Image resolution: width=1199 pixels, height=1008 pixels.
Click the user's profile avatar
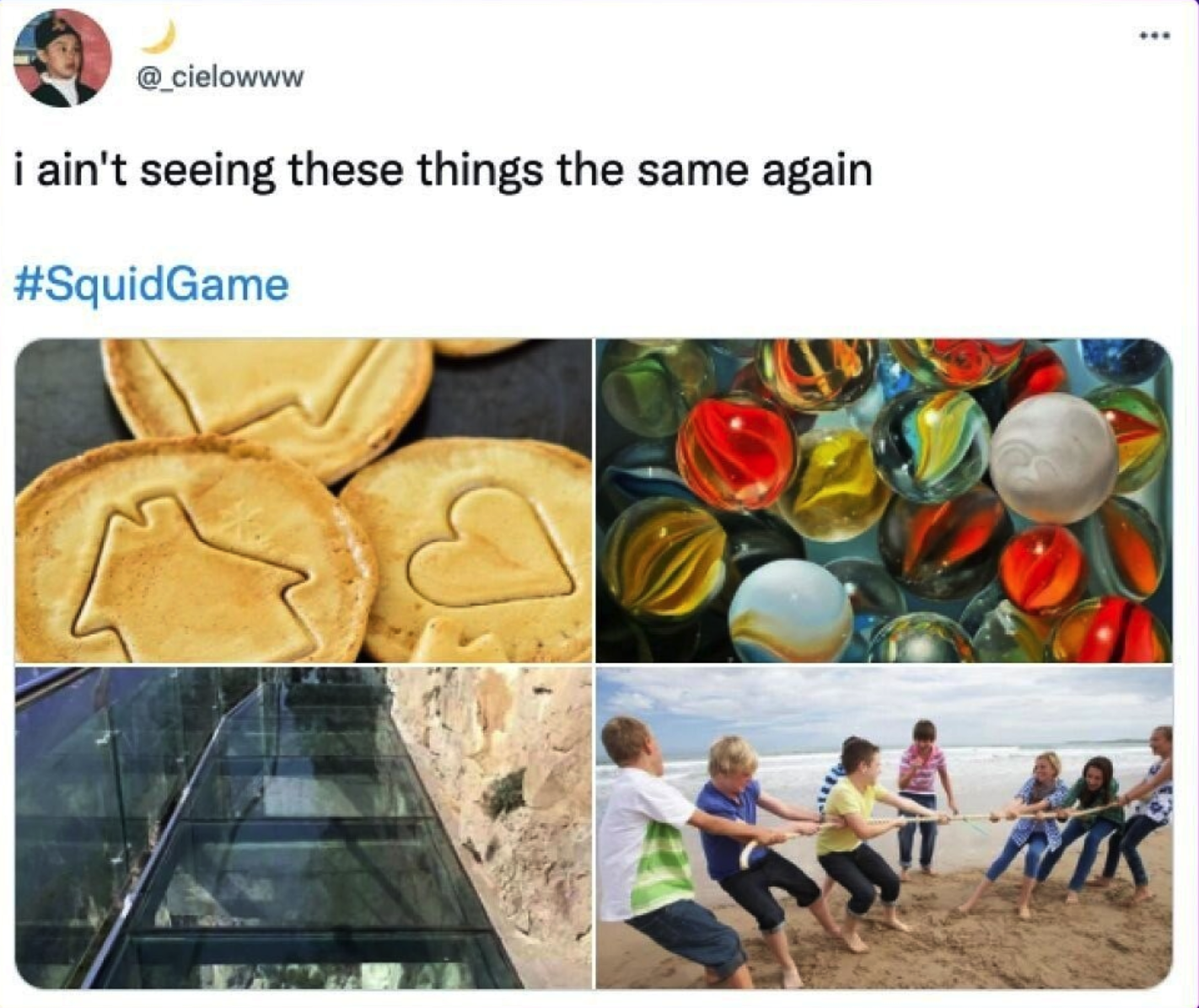62,58
